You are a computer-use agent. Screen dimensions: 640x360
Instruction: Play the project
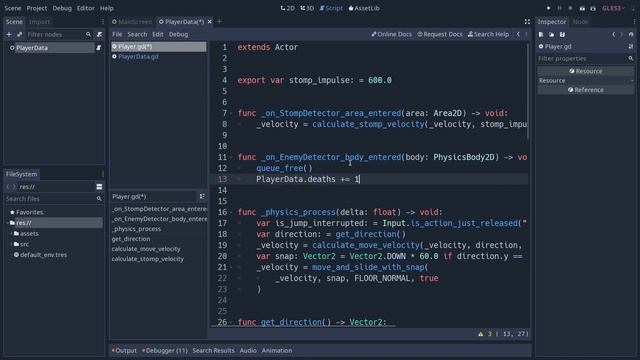click(549, 8)
